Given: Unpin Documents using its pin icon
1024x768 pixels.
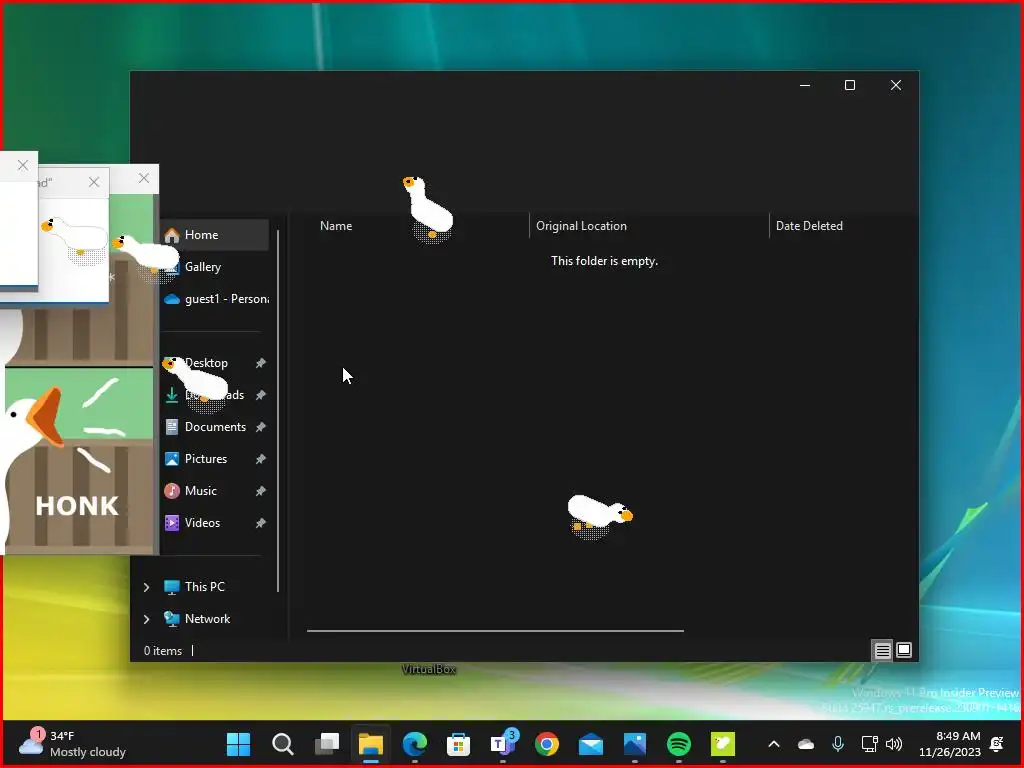Looking at the screenshot, I should pyautogui.click(x=261, y=427).
